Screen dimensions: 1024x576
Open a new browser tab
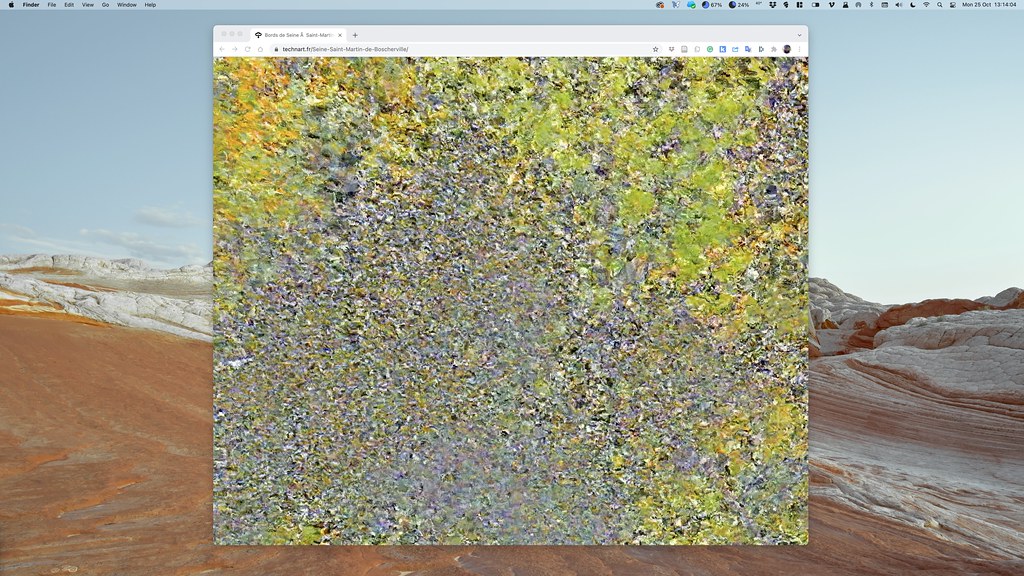pos(355,35)
